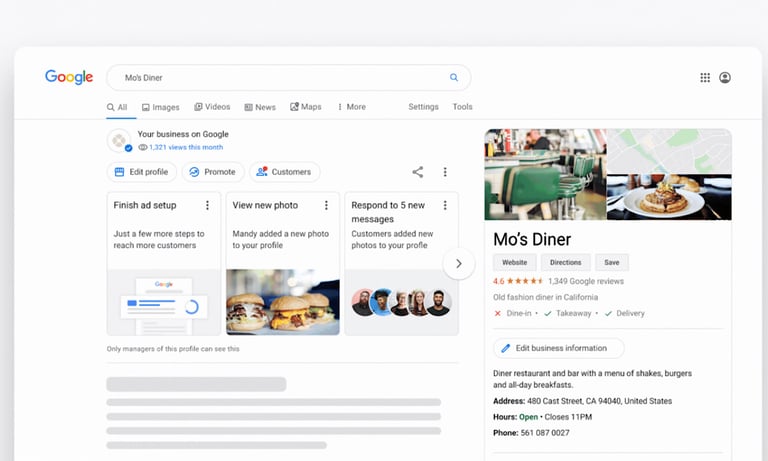The image size is (768, 461).
Task: Click the phone number 561 087 0027
Action: (545, 433)
